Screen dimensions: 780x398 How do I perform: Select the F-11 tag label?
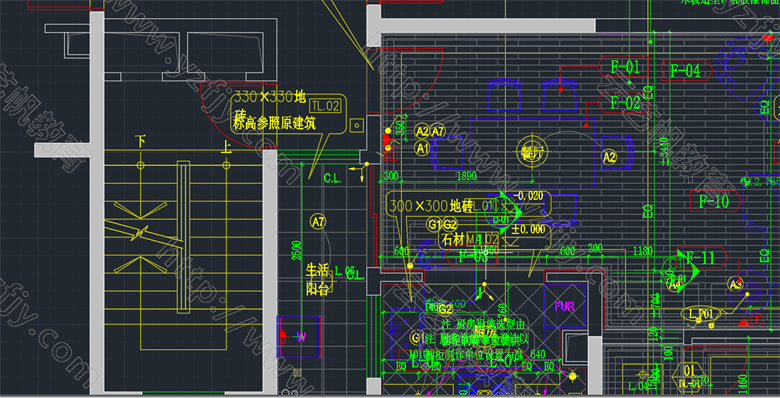point(701,258)
